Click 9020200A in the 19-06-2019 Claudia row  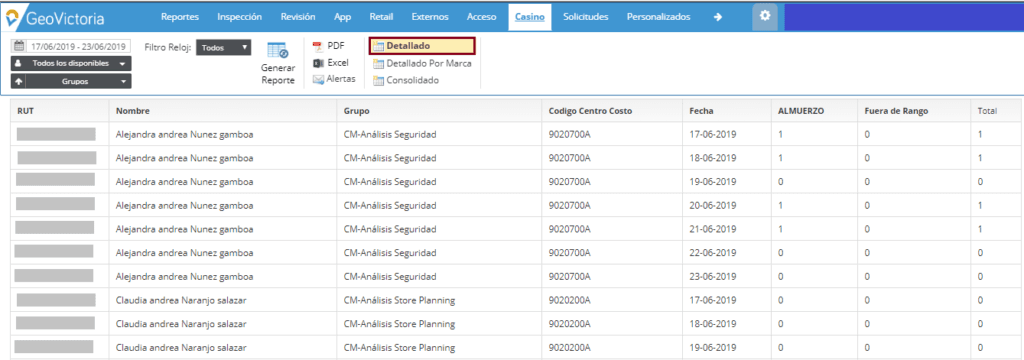569,347
